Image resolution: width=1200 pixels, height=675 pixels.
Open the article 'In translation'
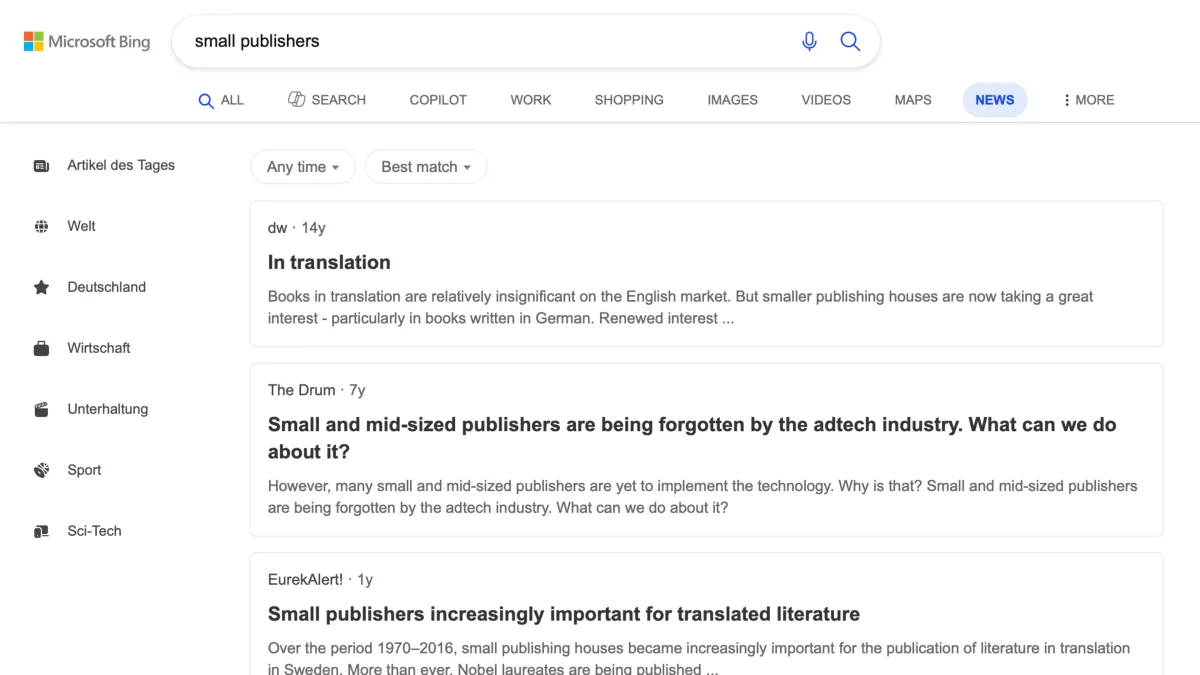tap(329, 262)
